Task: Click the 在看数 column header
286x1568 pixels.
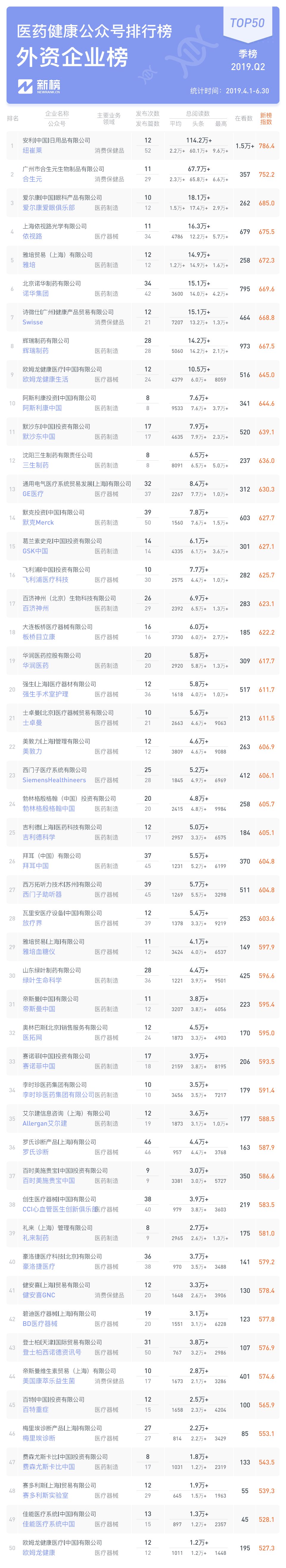Action: click(244, 119)
